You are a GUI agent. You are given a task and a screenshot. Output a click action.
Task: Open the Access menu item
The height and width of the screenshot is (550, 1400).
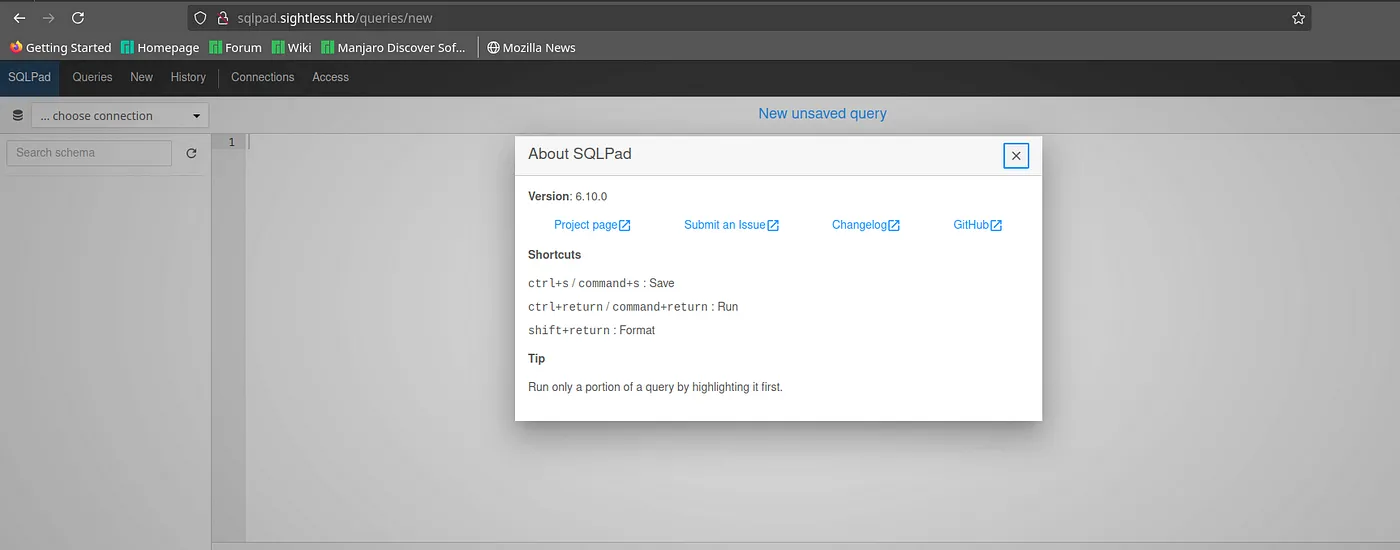330,77
